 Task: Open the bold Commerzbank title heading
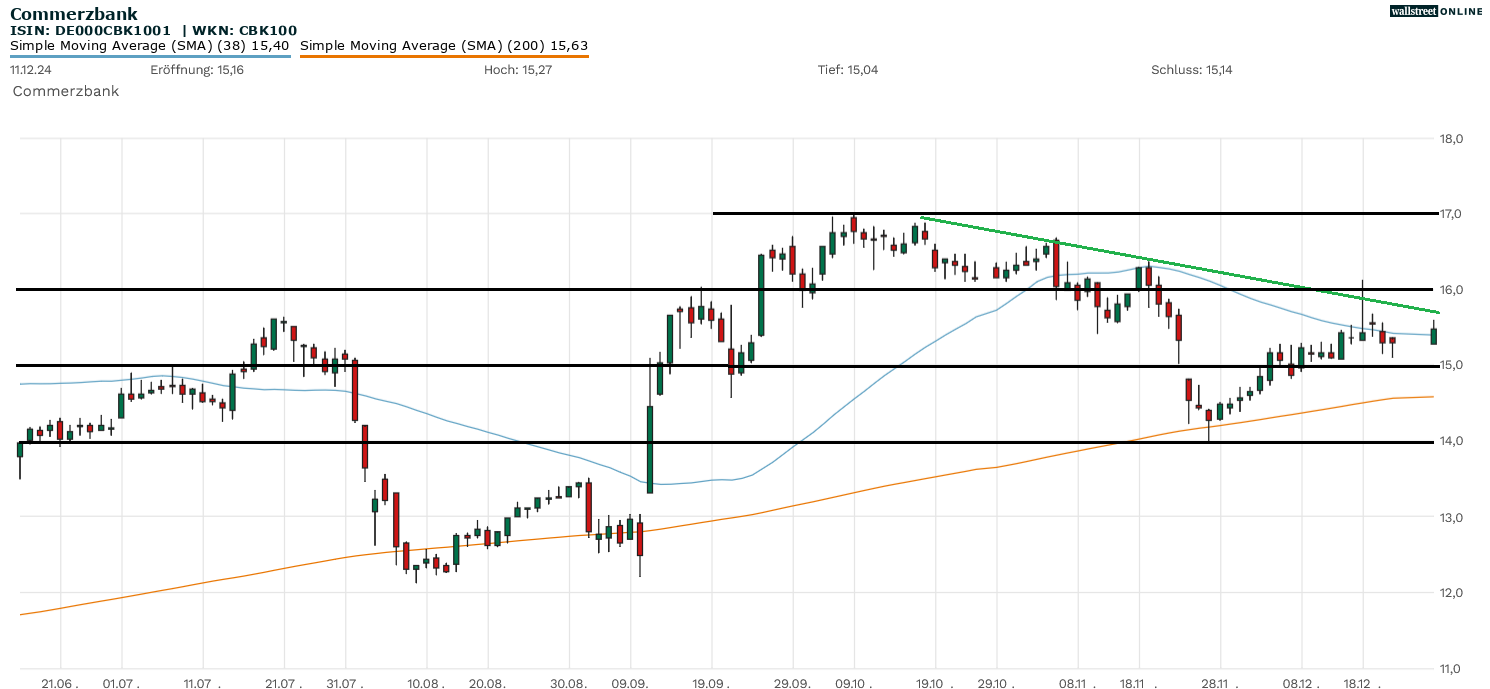pos(74,14)
